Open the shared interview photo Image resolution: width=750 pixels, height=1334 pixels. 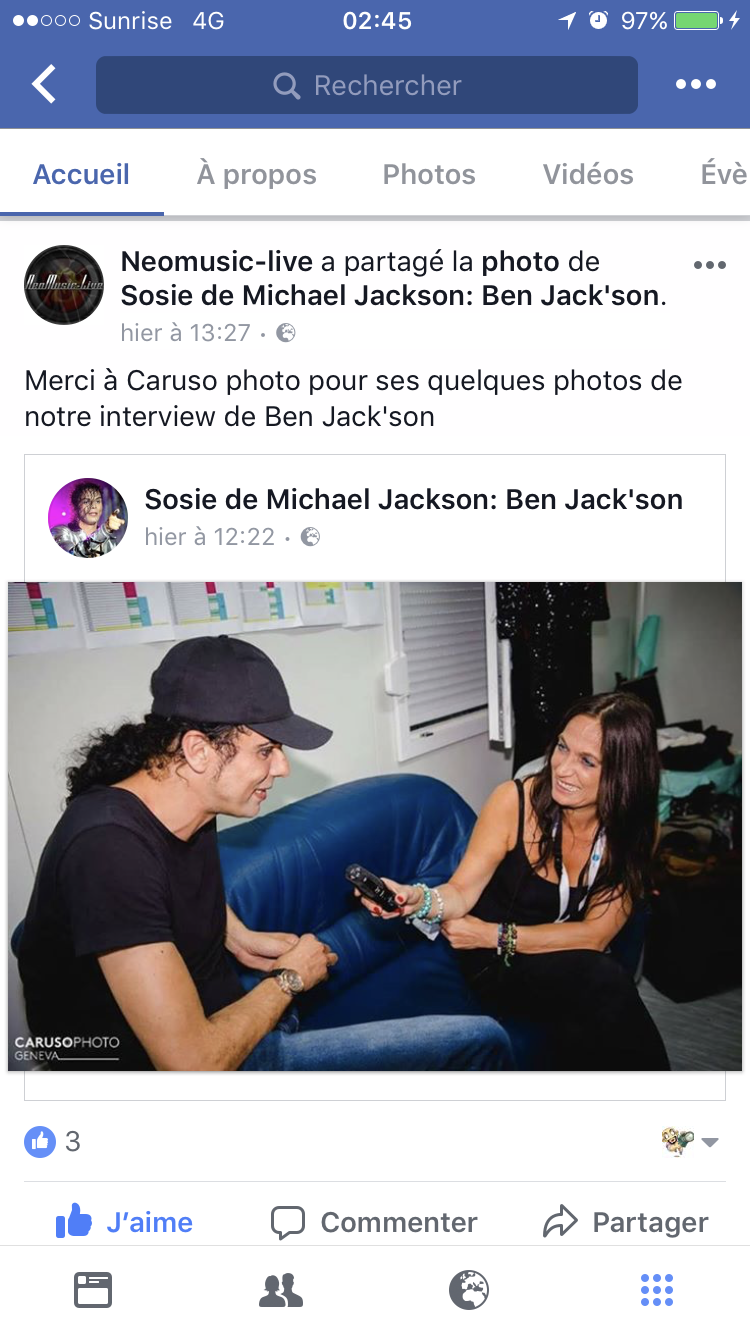point(375,826)
